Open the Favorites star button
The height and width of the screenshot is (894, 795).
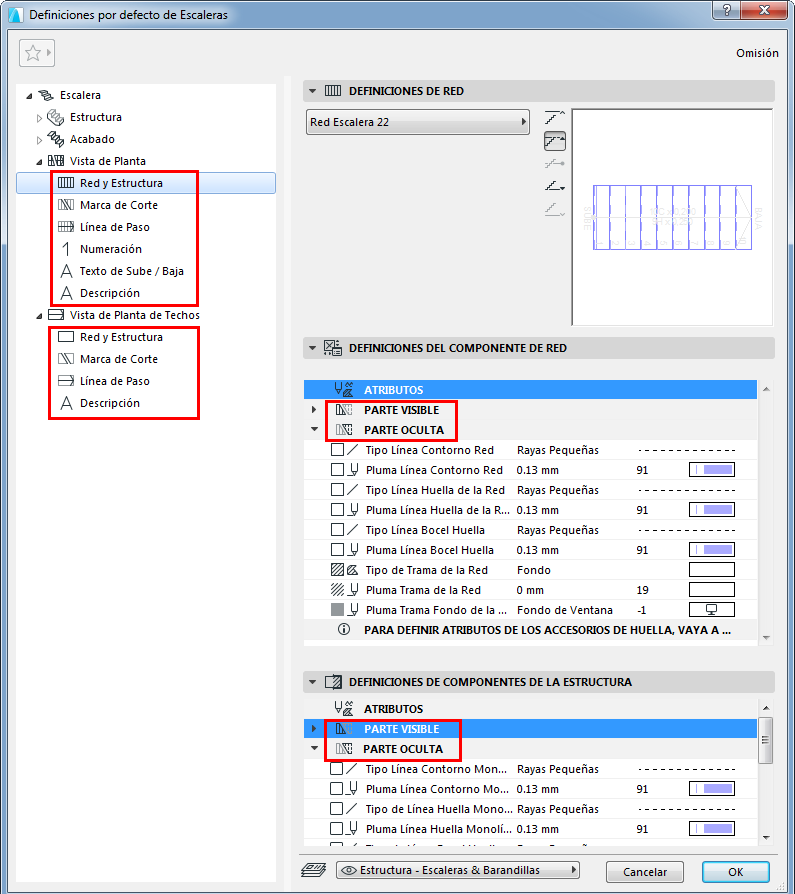tap(36, 53)
